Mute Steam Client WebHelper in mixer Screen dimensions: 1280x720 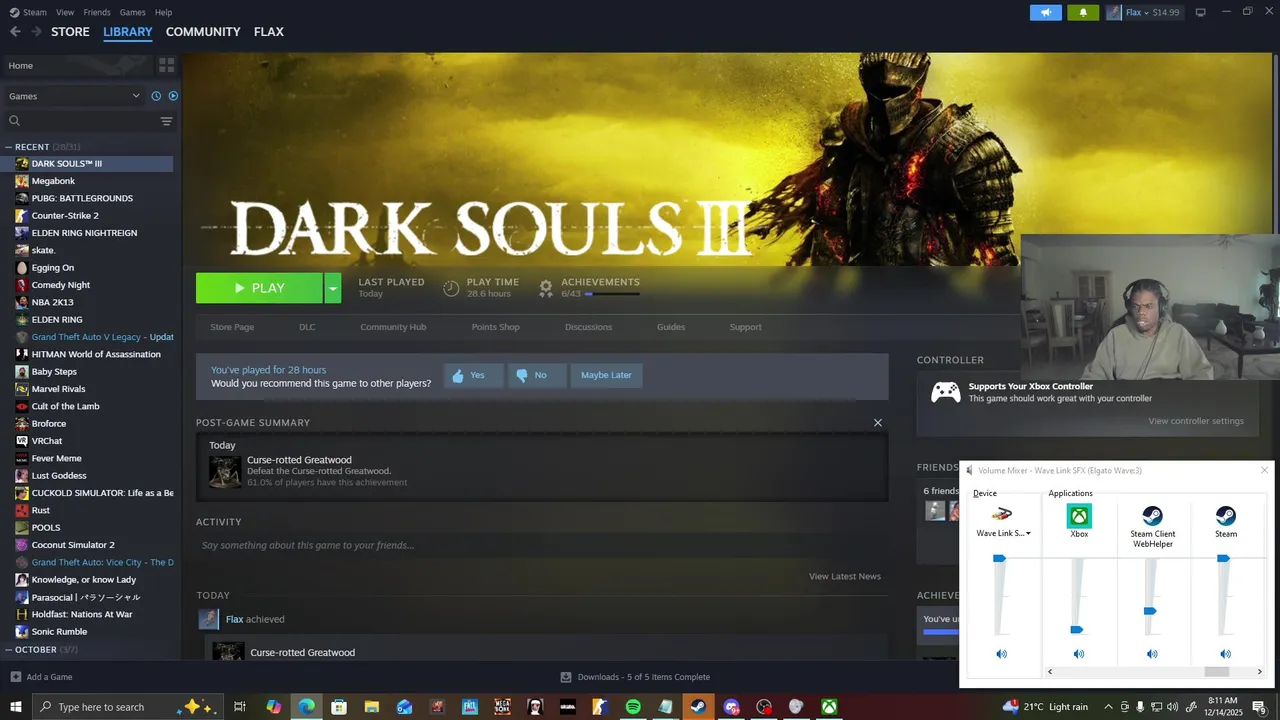(1152, 654)
